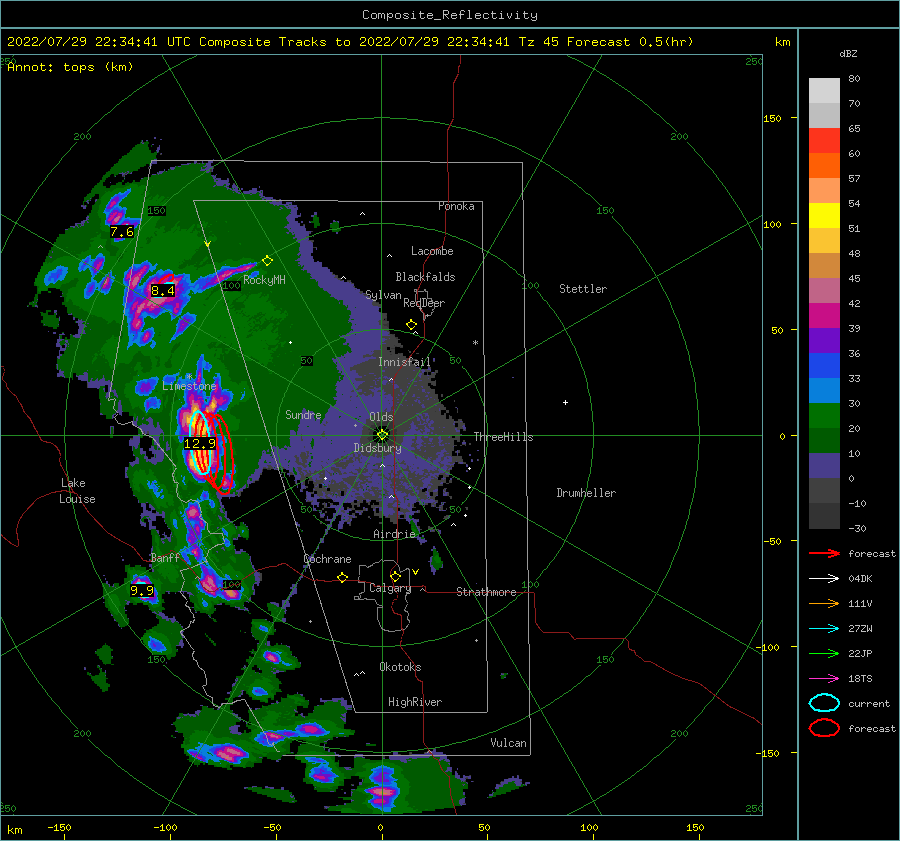Screen dimensions: 900x841
Task: Click the Strathmore label
Action: (486, 592)
